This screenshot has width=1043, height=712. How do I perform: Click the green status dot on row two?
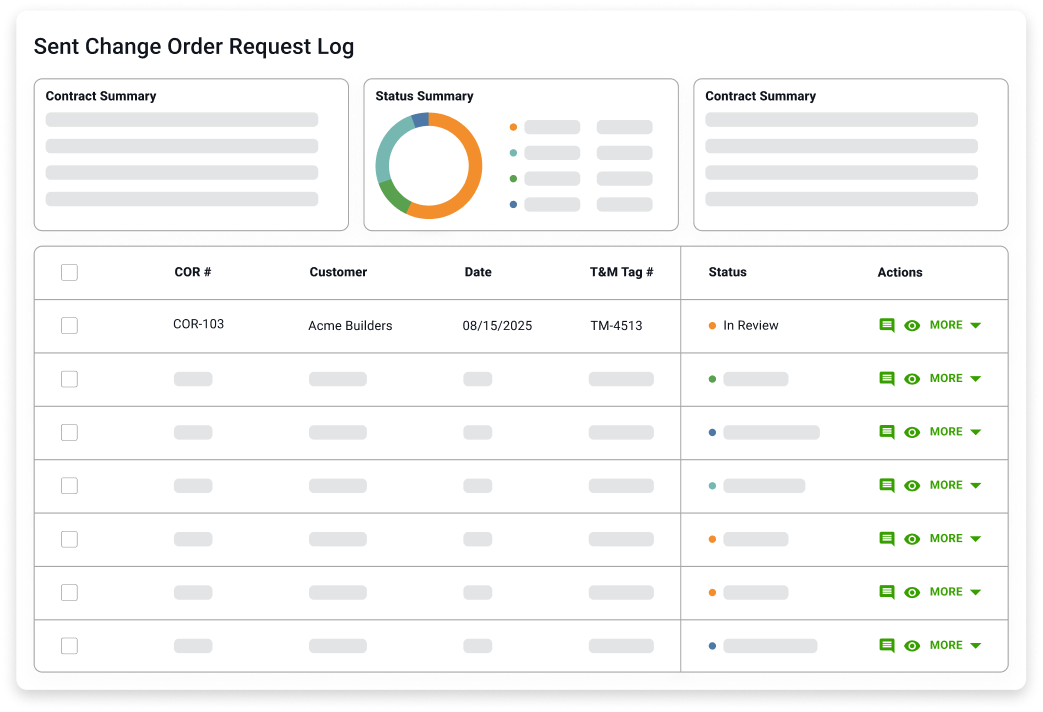coord(711,378)
